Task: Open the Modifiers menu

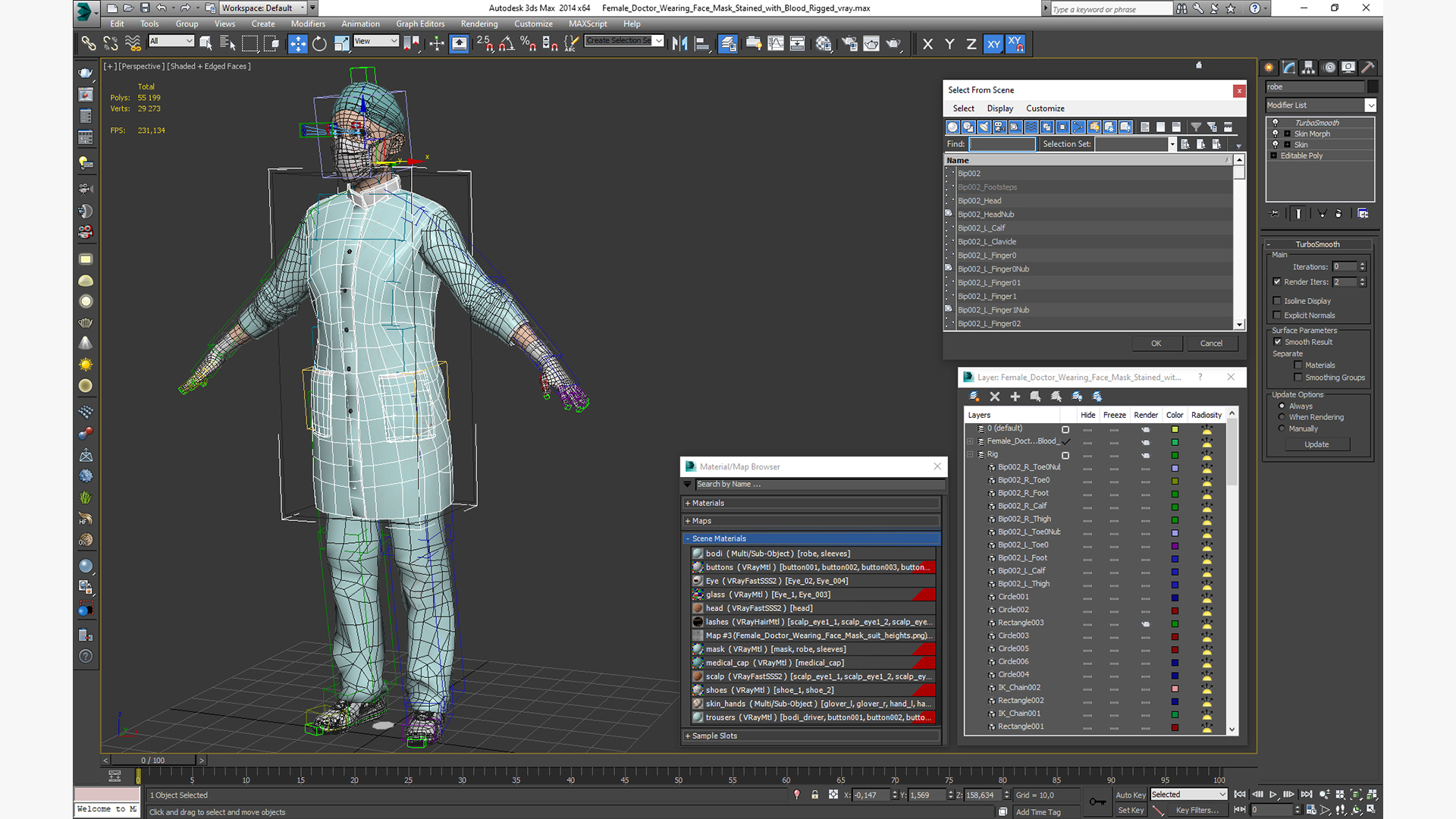Action: tap(308, 24)
